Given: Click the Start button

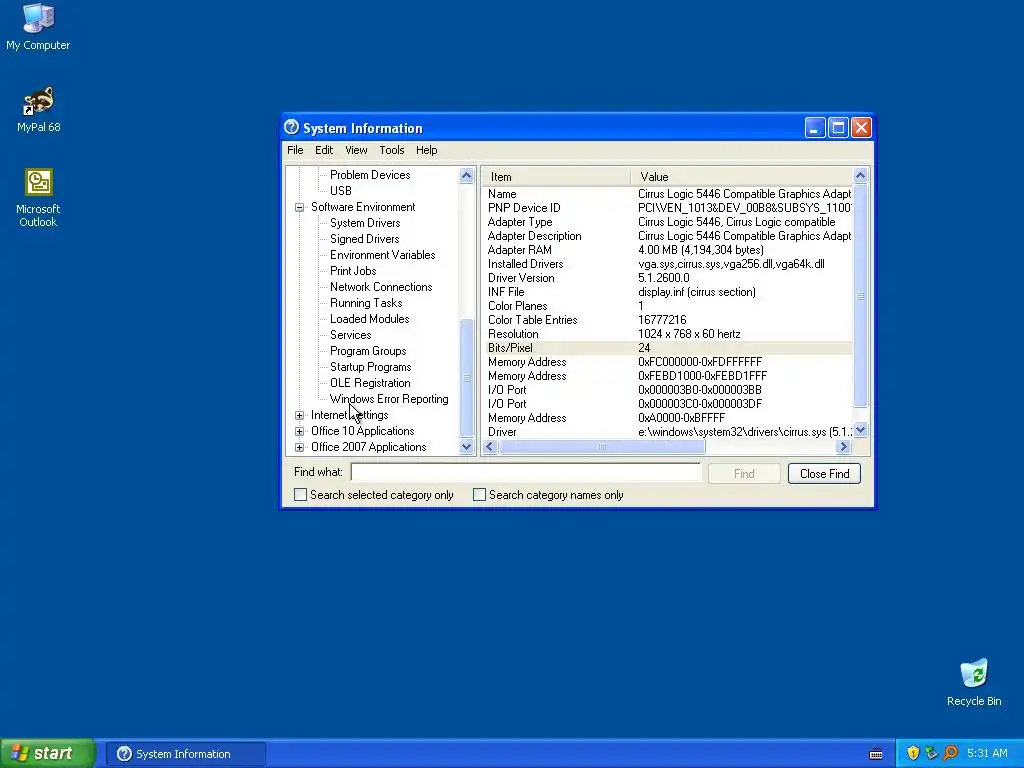Looking at the screenshot, I should [x=47, y=754].
